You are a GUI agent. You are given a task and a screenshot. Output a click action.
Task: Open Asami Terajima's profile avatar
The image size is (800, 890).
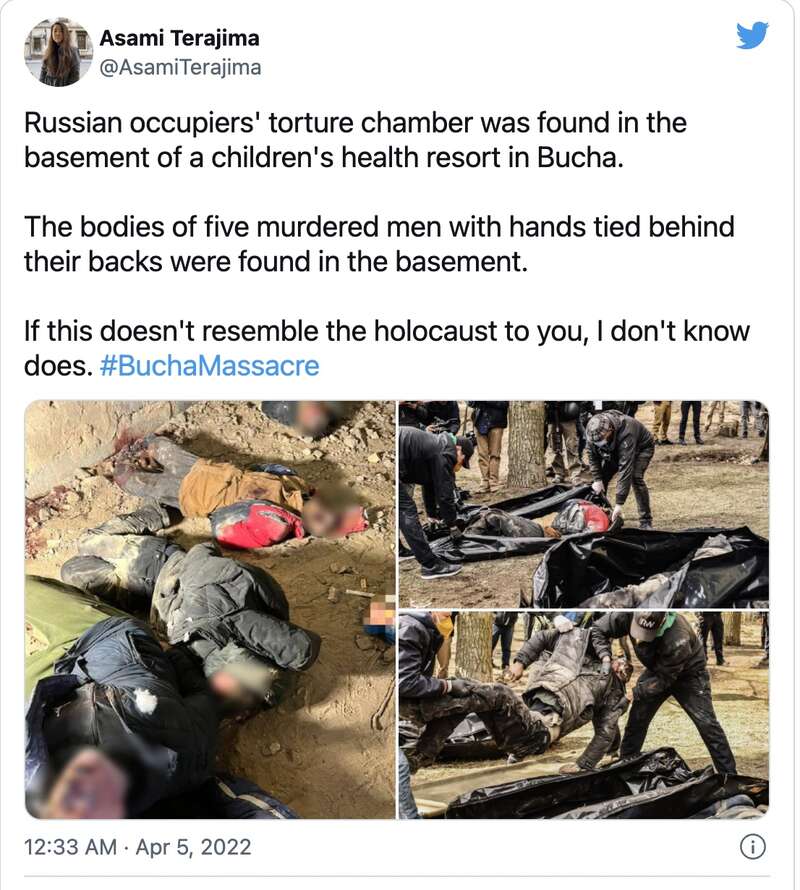(58, 52)
